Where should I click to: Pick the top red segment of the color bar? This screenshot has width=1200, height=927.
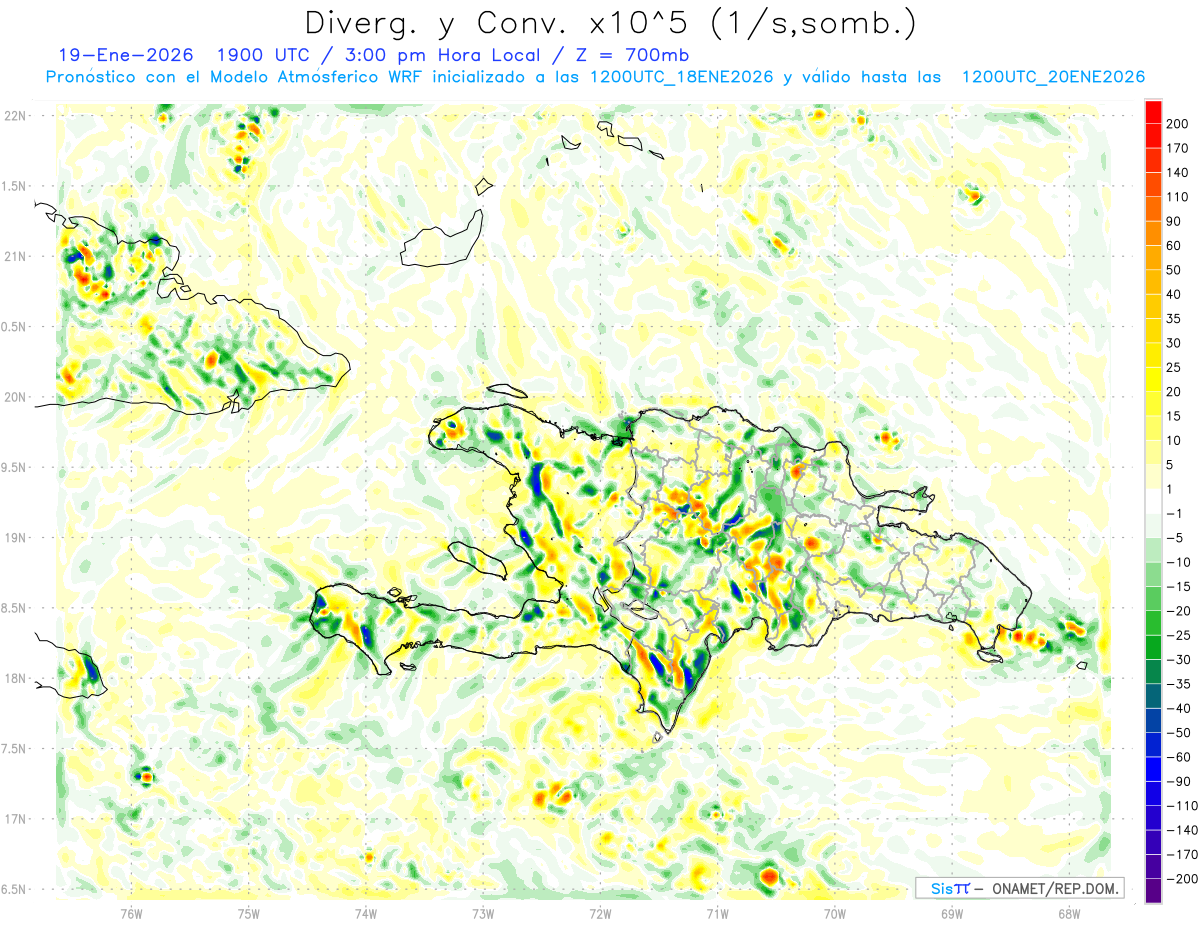1153,111
